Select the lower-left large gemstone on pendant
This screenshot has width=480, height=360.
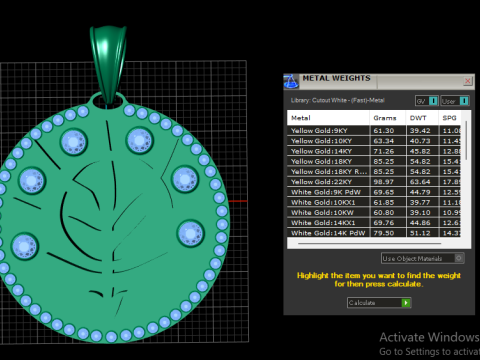click(x=25, y=246)
